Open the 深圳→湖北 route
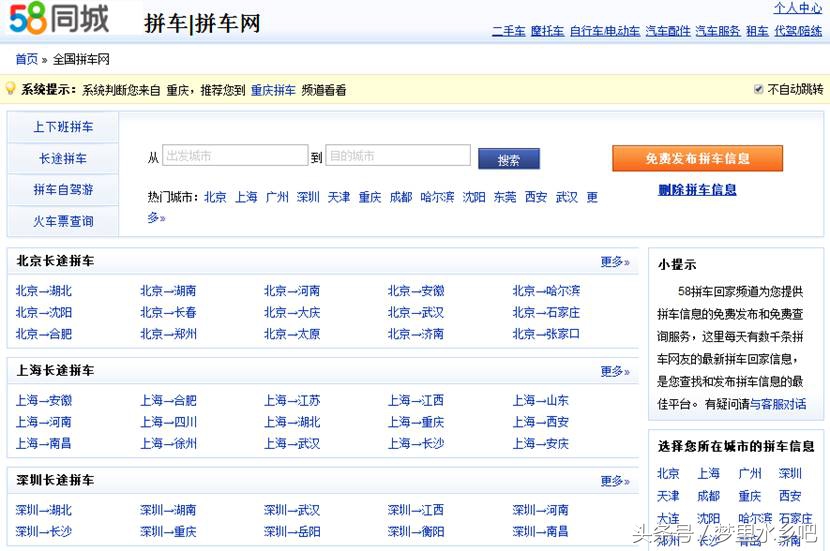The height and width of the screenshot is (551, 830). [44, 510]
